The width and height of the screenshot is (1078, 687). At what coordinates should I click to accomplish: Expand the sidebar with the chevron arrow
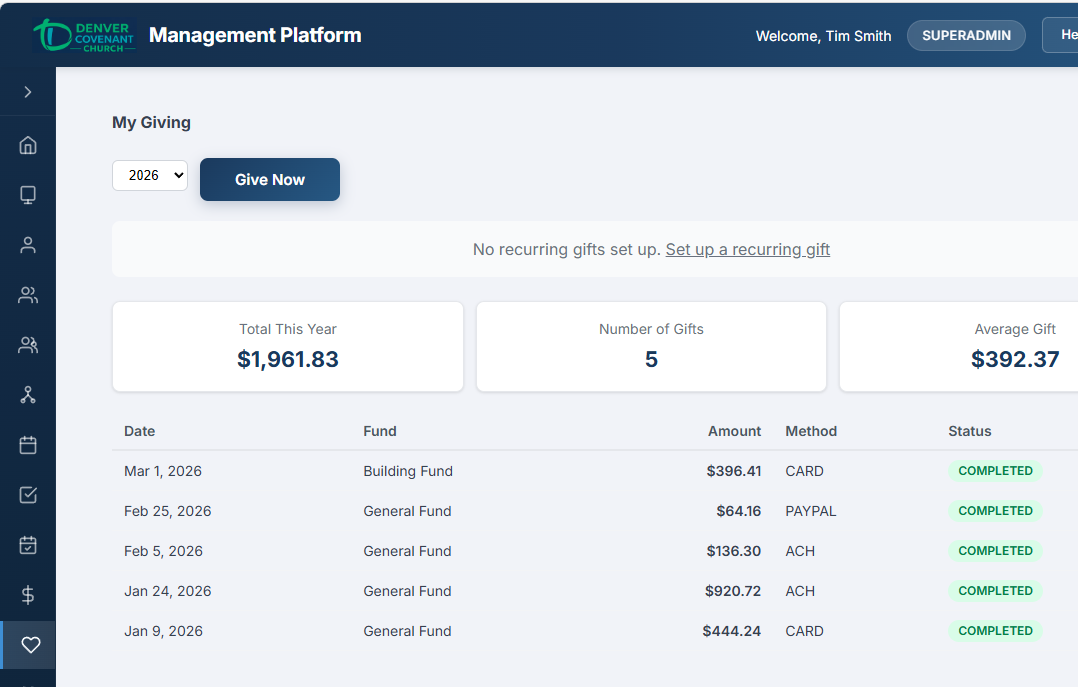coord(28,92)
